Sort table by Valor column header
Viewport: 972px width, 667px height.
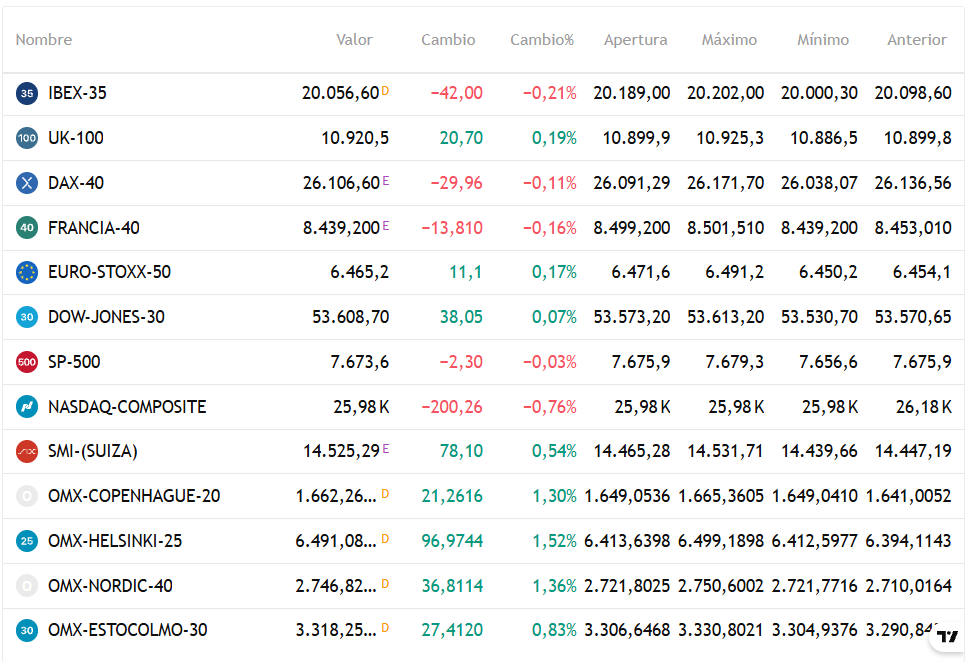click(x=354, y=40)
